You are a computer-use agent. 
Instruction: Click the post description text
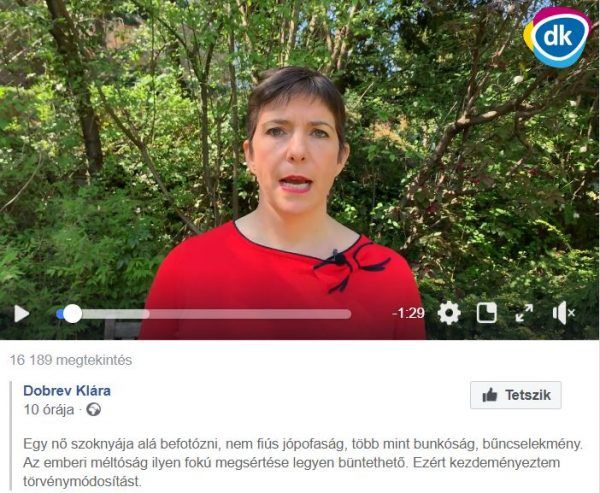[303, 463]
